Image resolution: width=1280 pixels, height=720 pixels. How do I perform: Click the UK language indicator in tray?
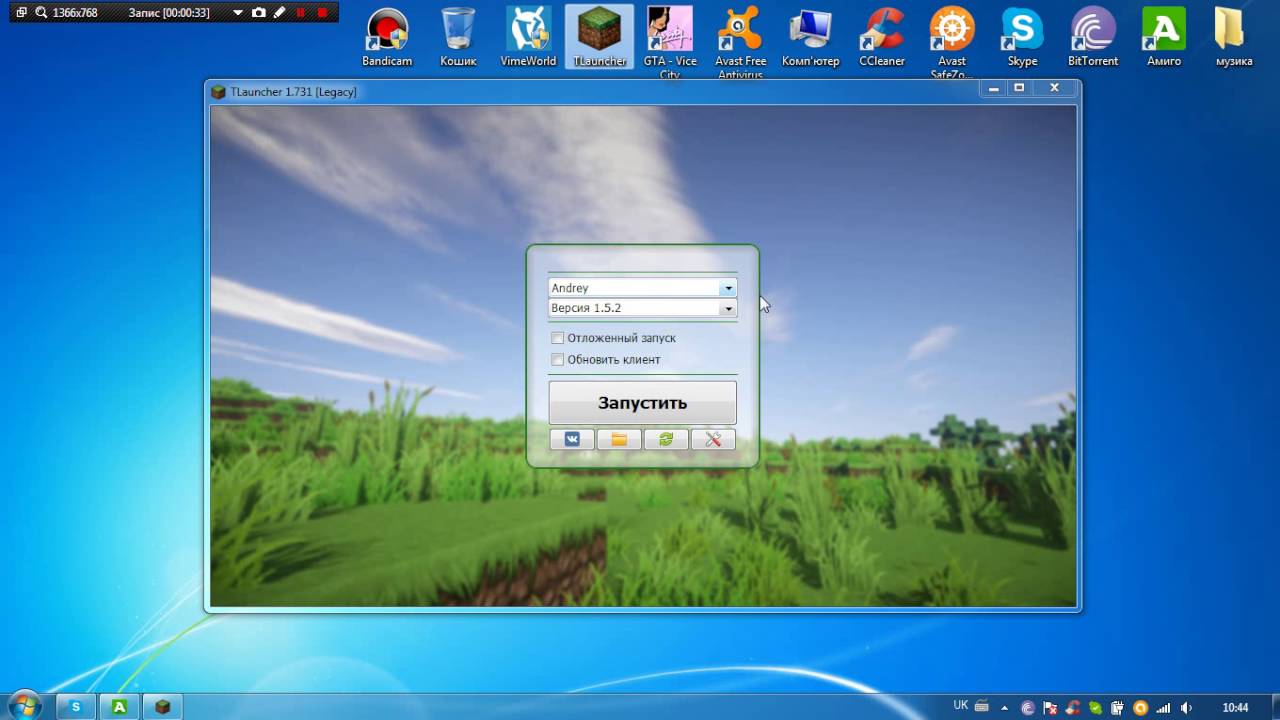(961, 705)
